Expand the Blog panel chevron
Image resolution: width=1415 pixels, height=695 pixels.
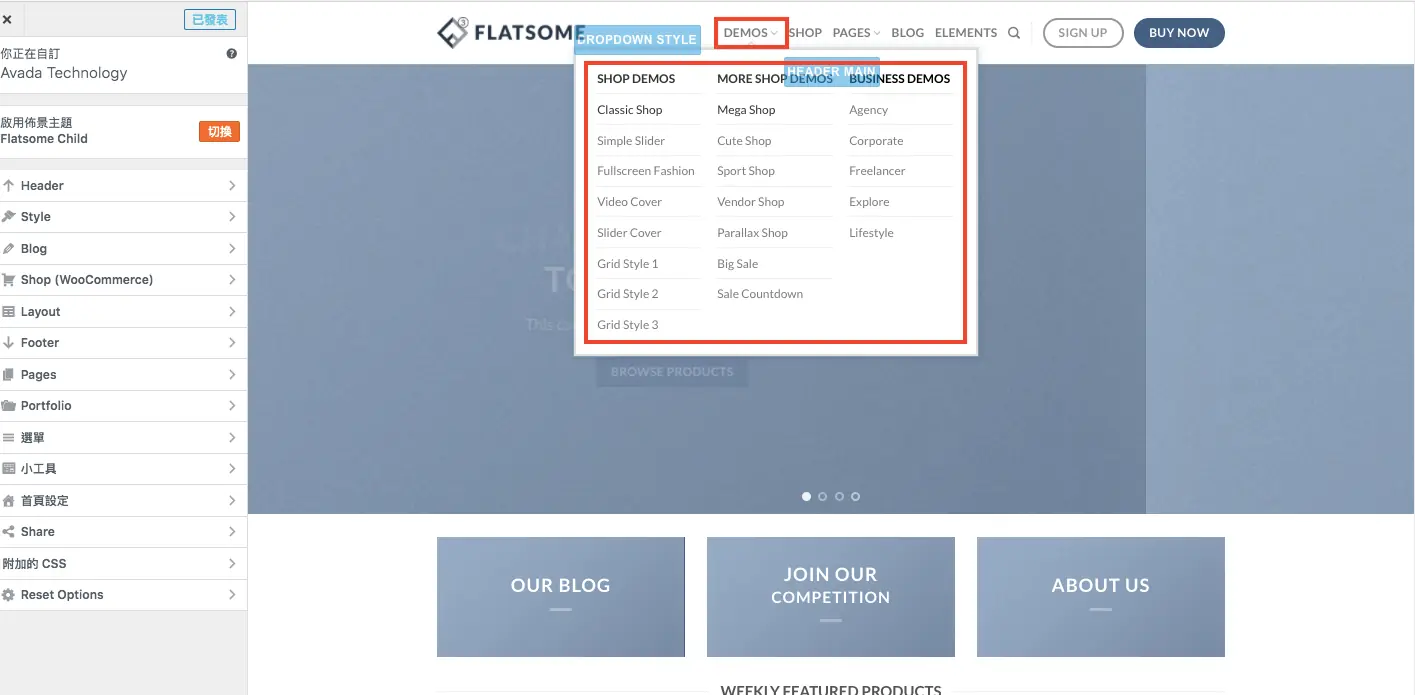[232, 248]
